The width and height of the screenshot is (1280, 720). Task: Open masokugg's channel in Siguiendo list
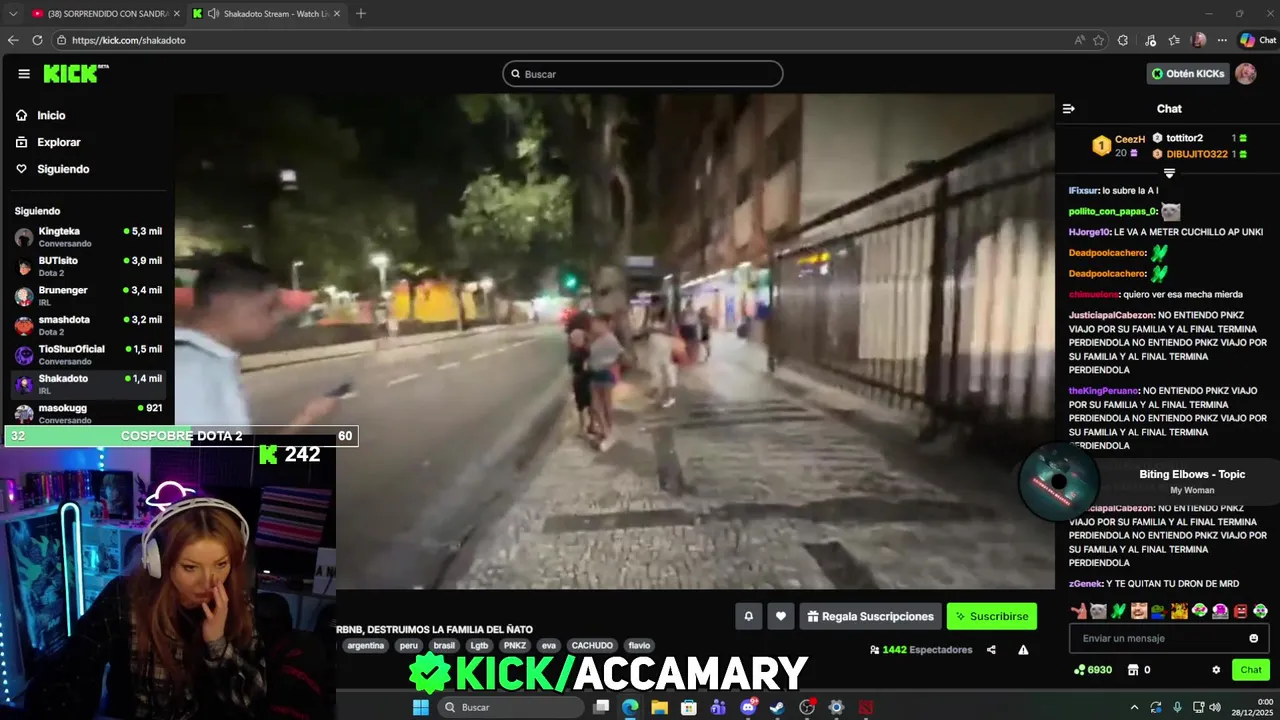tap(88, 413)
